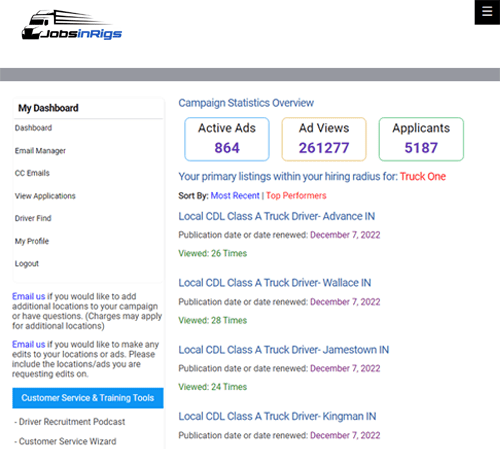Open Dashboard in the sidebar

(33, 128)
